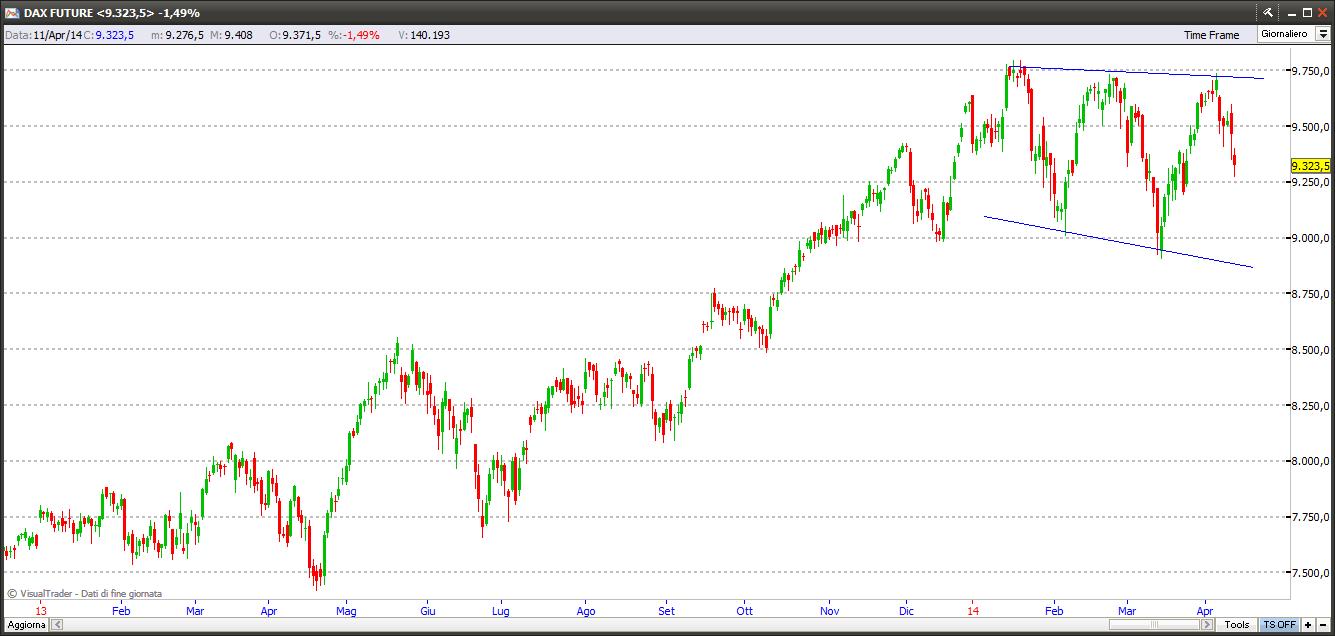1335x636 pixels.
Task: Click the 8.500,0 price axis label
Action: tap(1311, 350)
